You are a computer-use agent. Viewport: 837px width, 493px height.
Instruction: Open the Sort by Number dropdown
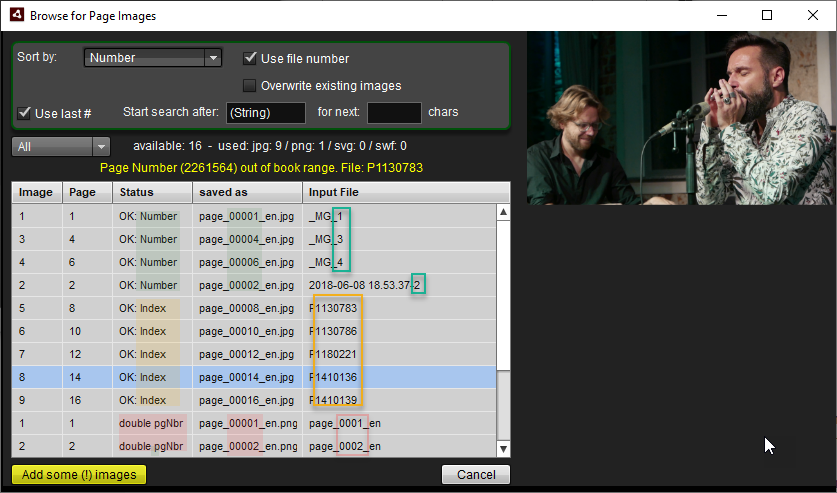pyautogui.click(x=153, y=58)
